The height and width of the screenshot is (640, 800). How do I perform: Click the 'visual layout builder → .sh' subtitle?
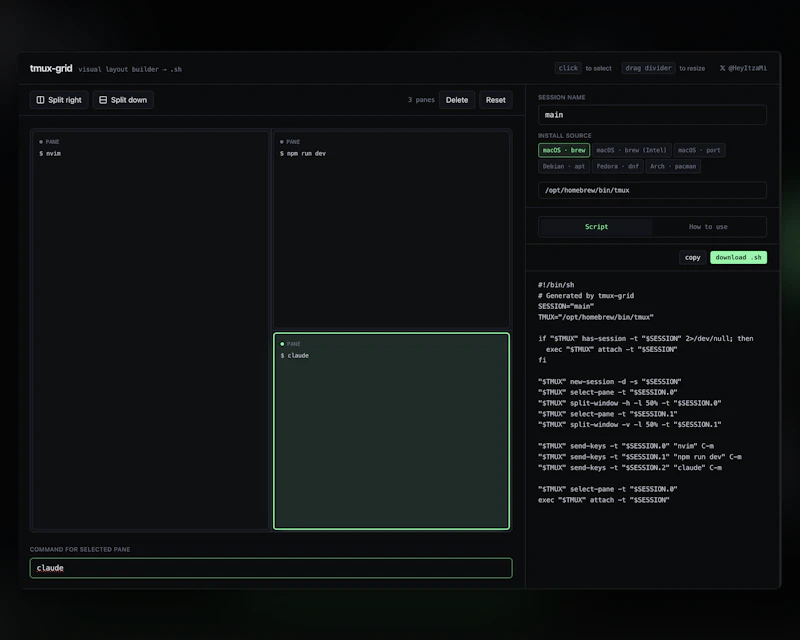tap(130, 69)
